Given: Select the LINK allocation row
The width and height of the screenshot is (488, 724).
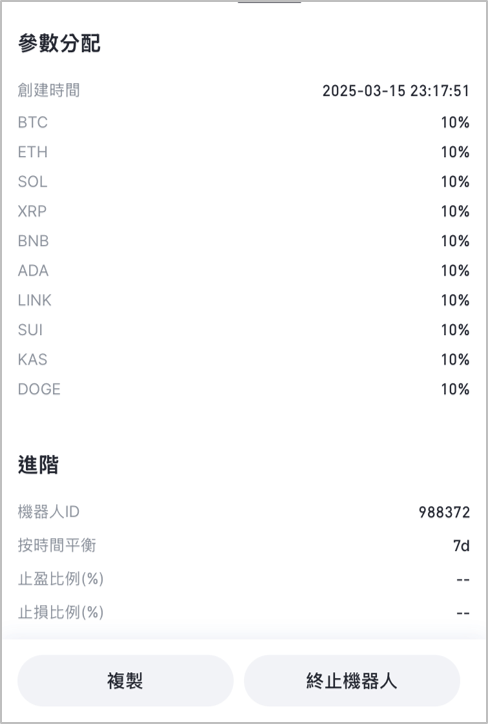Looking at the screenshot, I should [x=244, y=300].
